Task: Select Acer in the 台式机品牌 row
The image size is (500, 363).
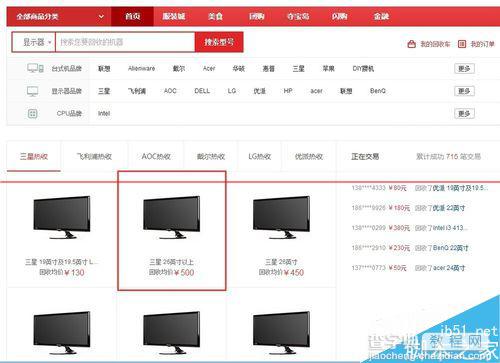Action: click(209, 69)
